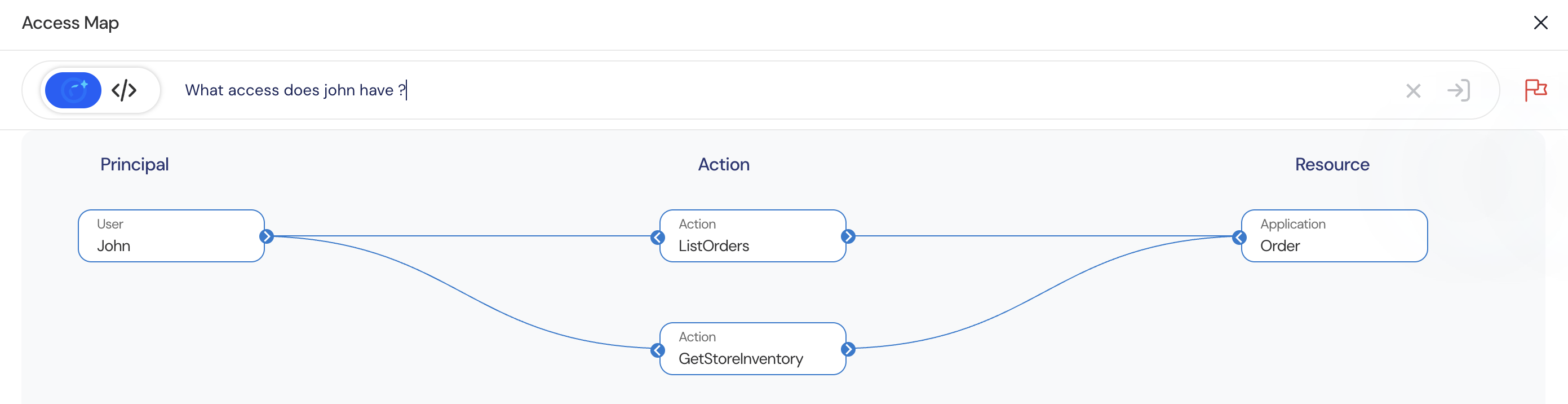Collapse the ListOrders node's left connector

coord(657,237)
